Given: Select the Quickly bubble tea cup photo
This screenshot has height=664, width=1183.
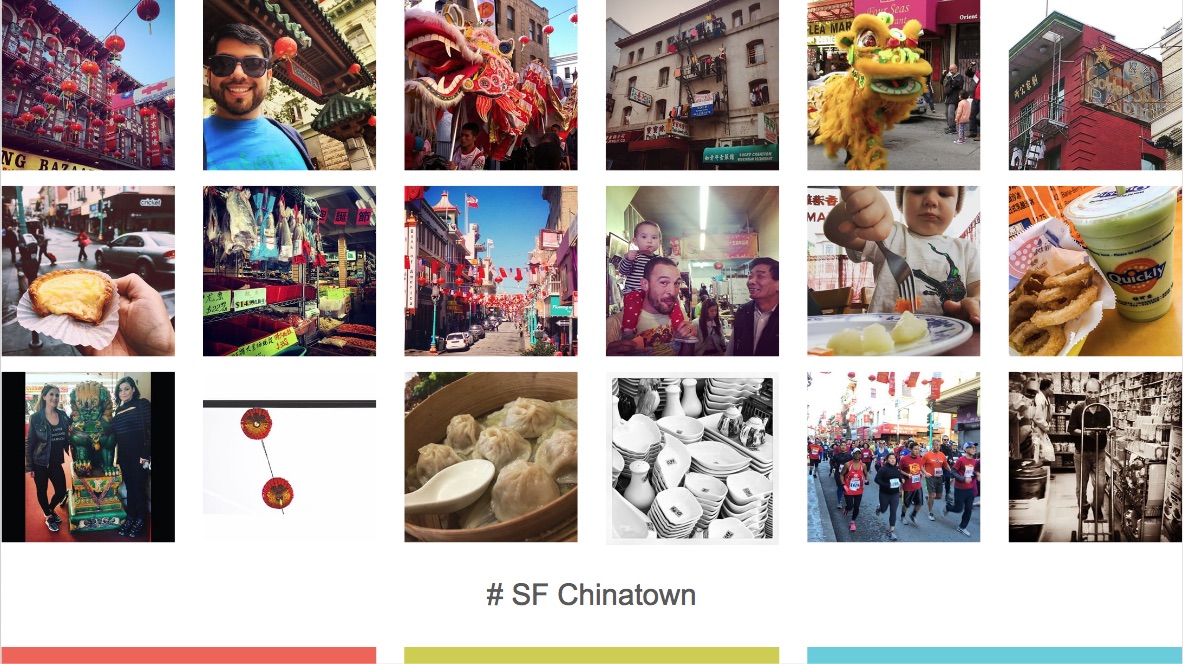Looking at the screenshot, I should tap(1095, 271).
